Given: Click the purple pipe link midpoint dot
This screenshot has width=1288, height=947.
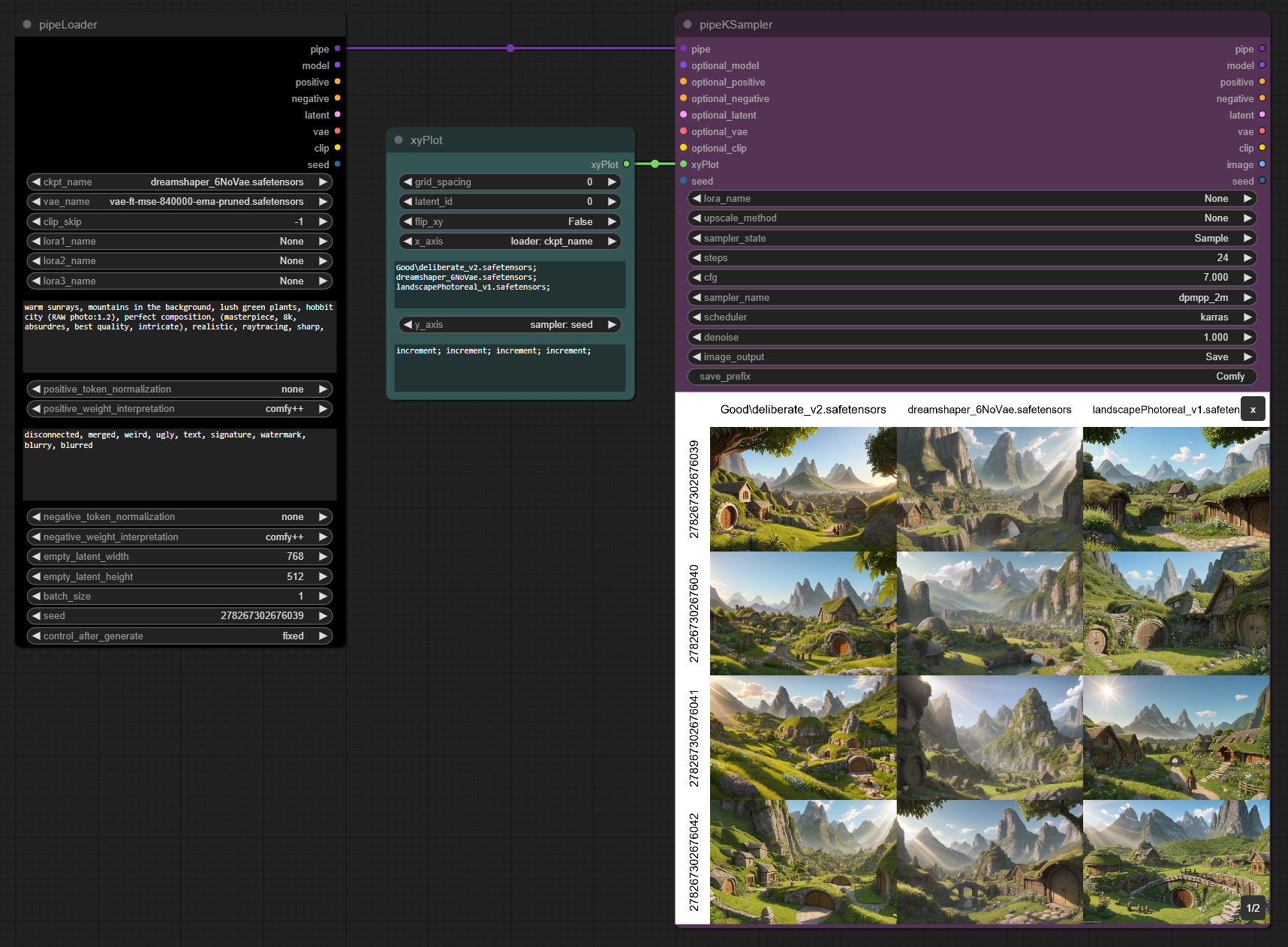Looking at the screenshot, I should coord(510,48).
